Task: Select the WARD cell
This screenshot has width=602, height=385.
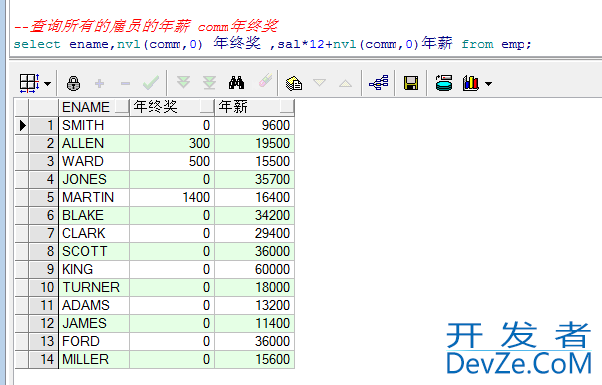Action: pyautogui.click(x=94, y=161)
